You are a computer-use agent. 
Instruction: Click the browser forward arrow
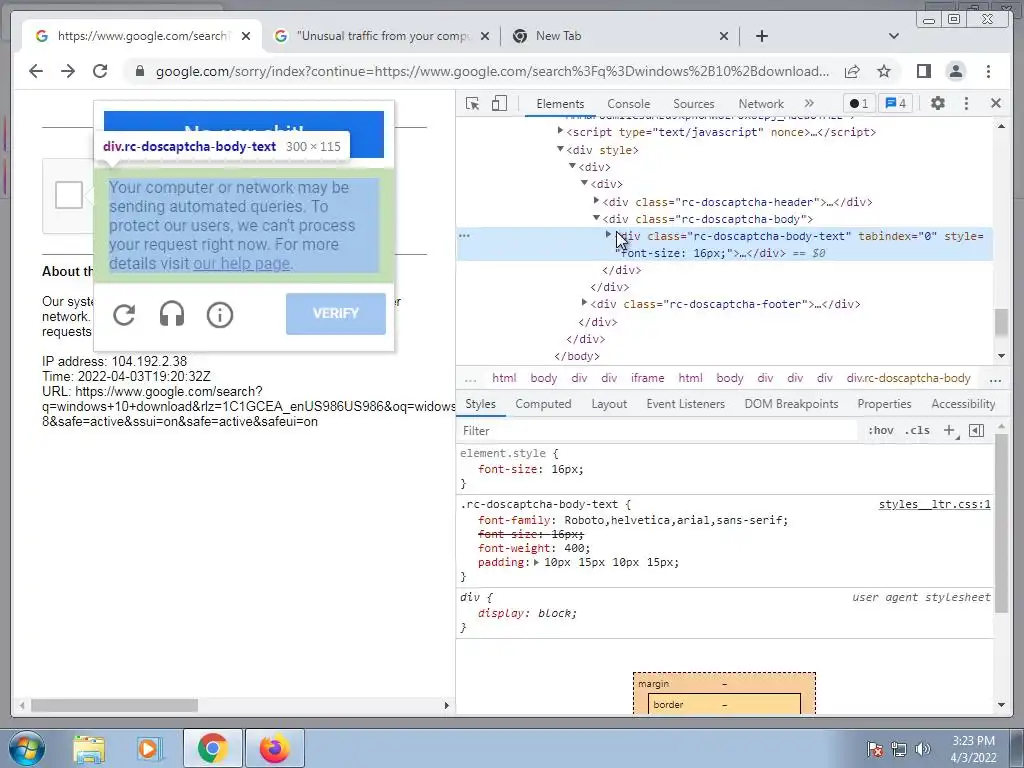tap(68, 71)
